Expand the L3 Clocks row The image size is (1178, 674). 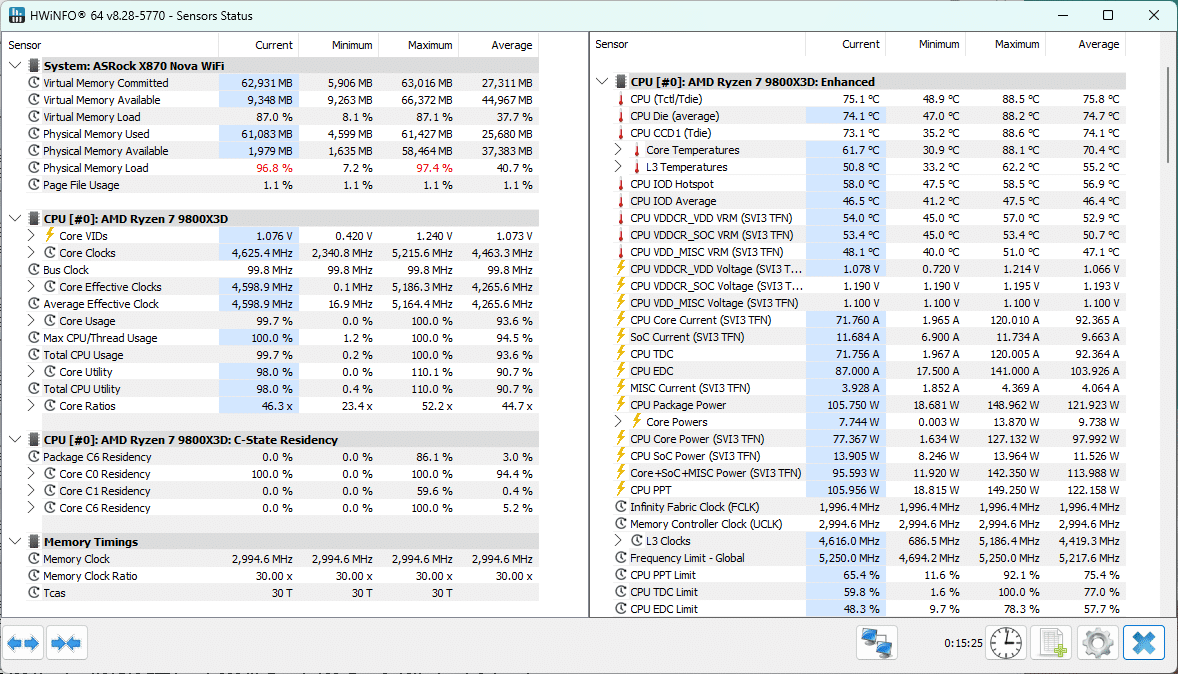coord(618,541)
